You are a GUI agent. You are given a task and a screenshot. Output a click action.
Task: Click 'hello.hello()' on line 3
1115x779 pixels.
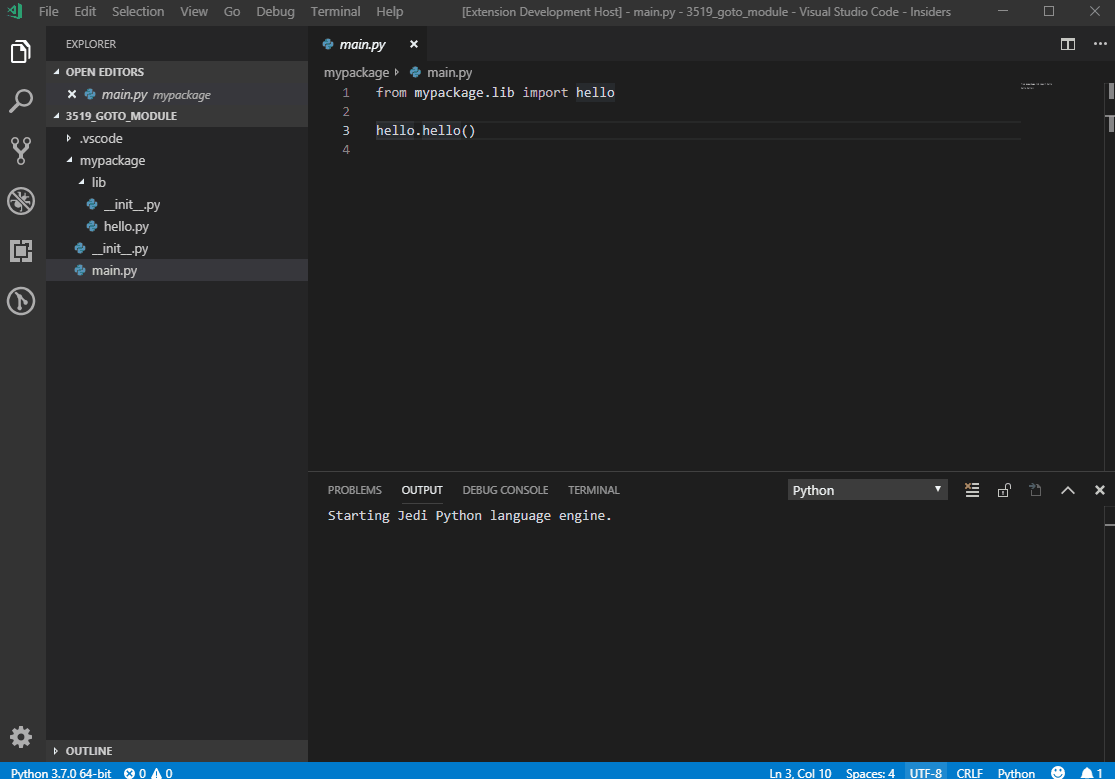tap(425, 131)
